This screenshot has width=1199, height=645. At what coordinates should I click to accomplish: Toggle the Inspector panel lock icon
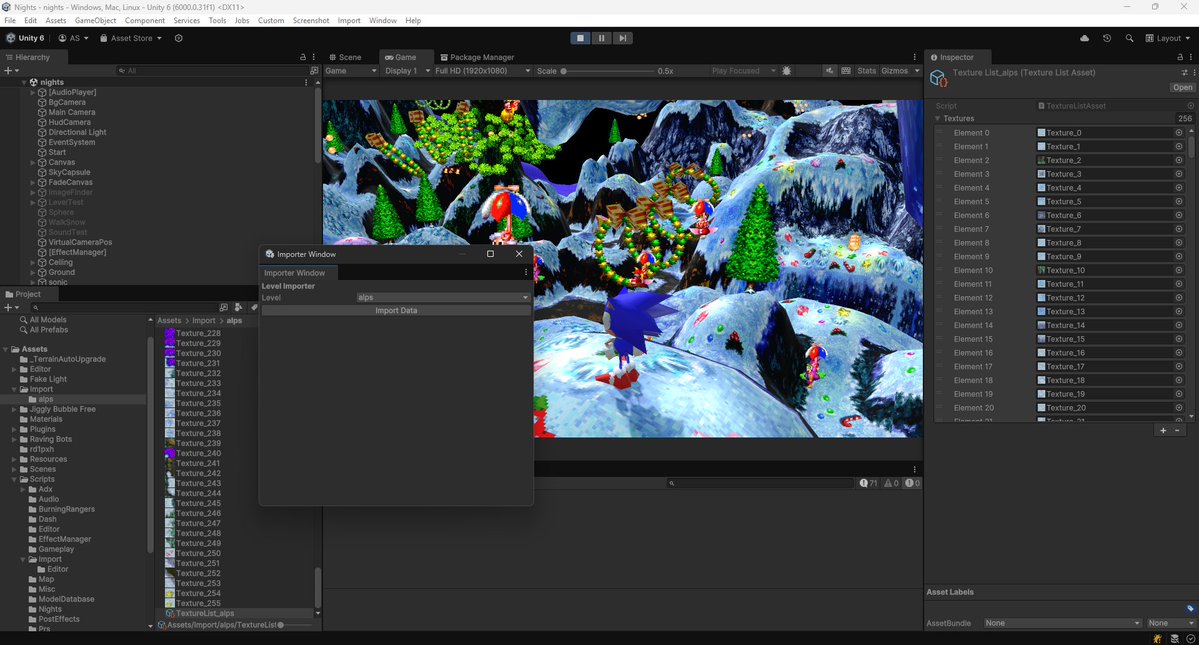pyautogui.click(x=1180, y=57)
